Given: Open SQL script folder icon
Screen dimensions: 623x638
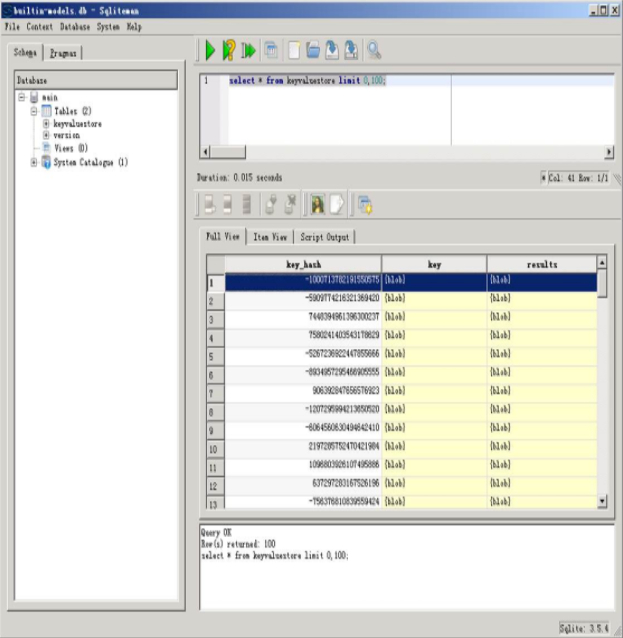Looking at the screenshot, I should coord(313,50).
